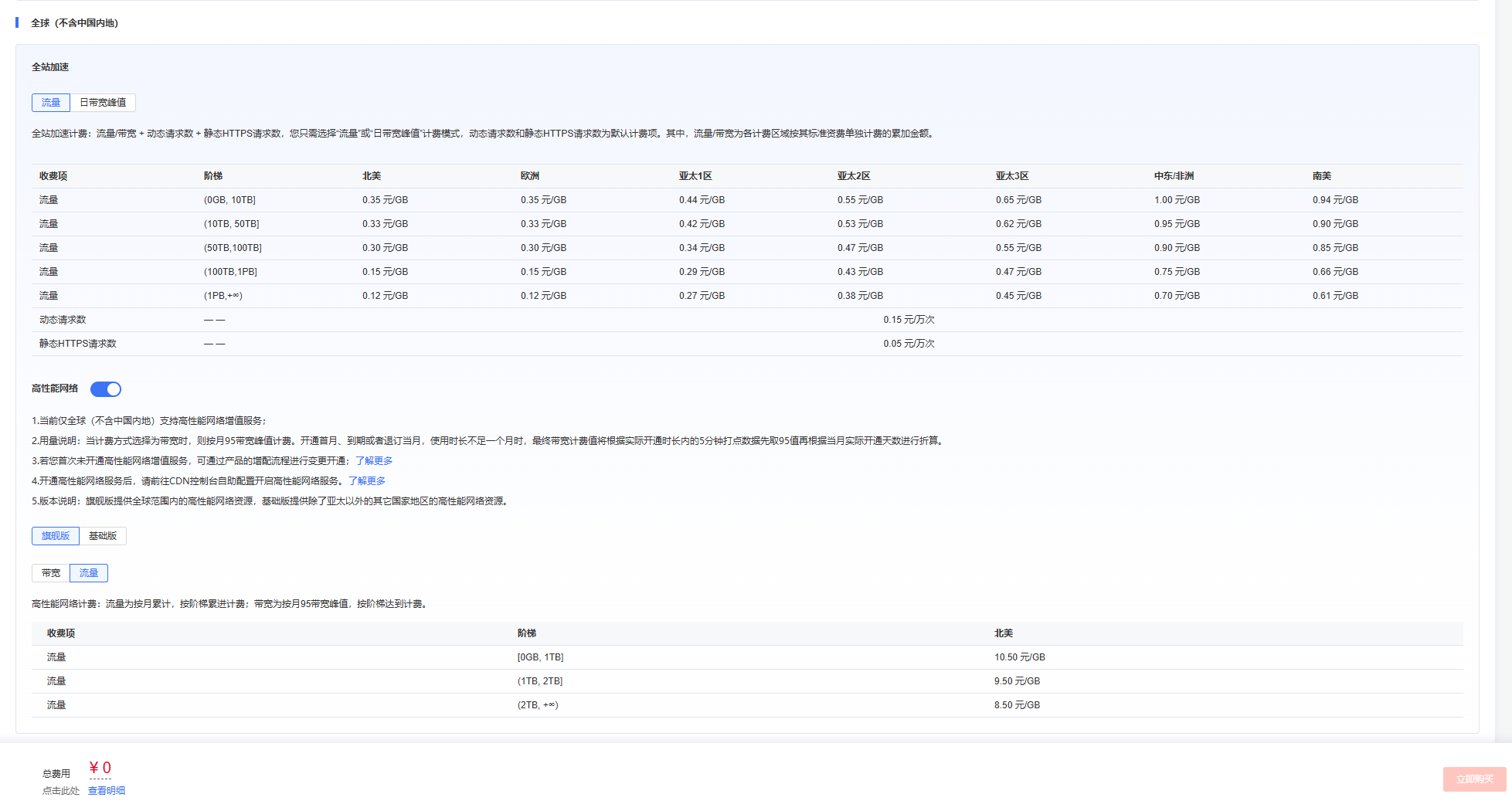Choose the 基础版 edition option
The width and height of the screenshot is (1512, 811).
[103, 536]
